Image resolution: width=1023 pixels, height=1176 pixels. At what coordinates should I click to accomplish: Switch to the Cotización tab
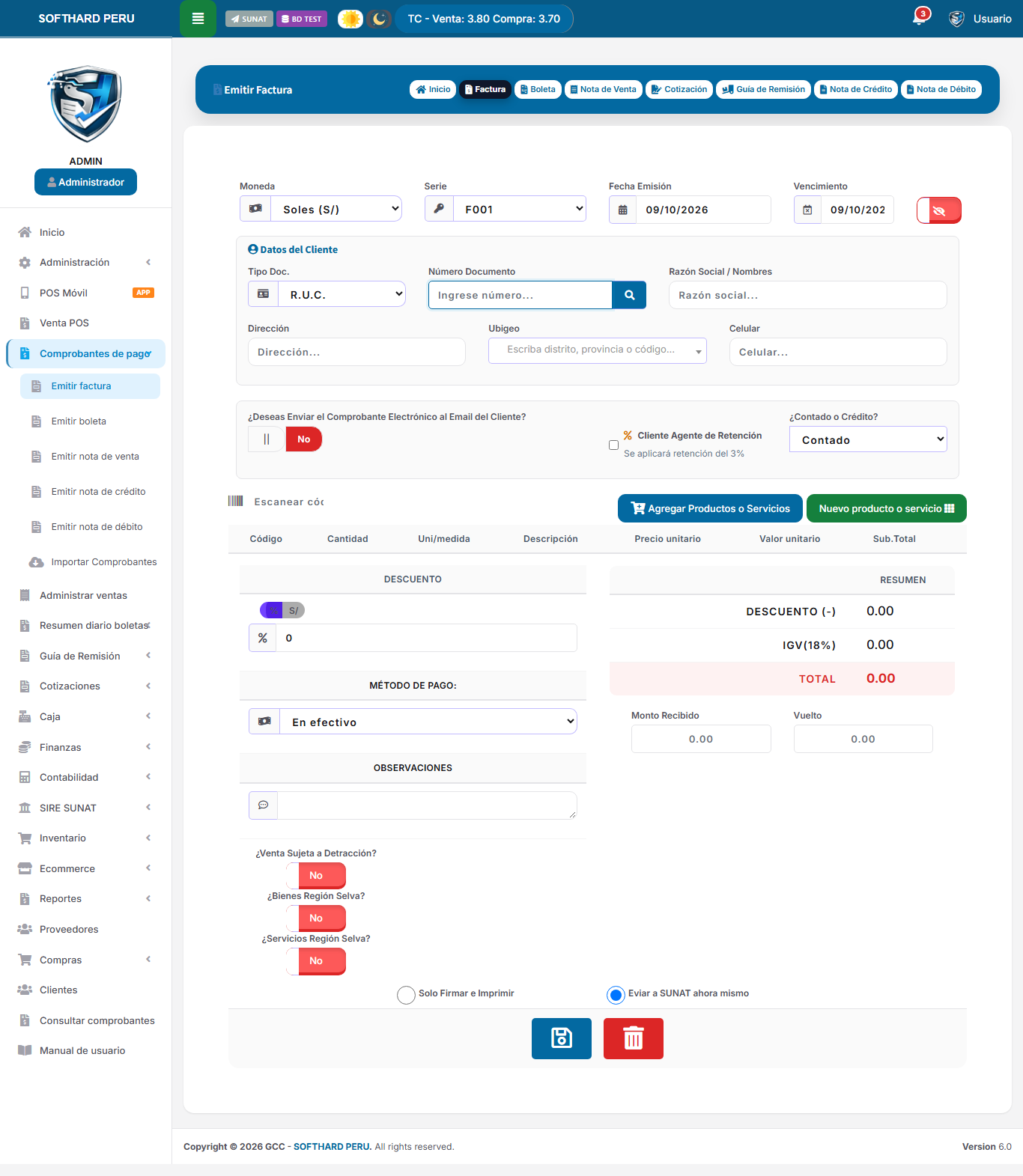coord(679,89)
